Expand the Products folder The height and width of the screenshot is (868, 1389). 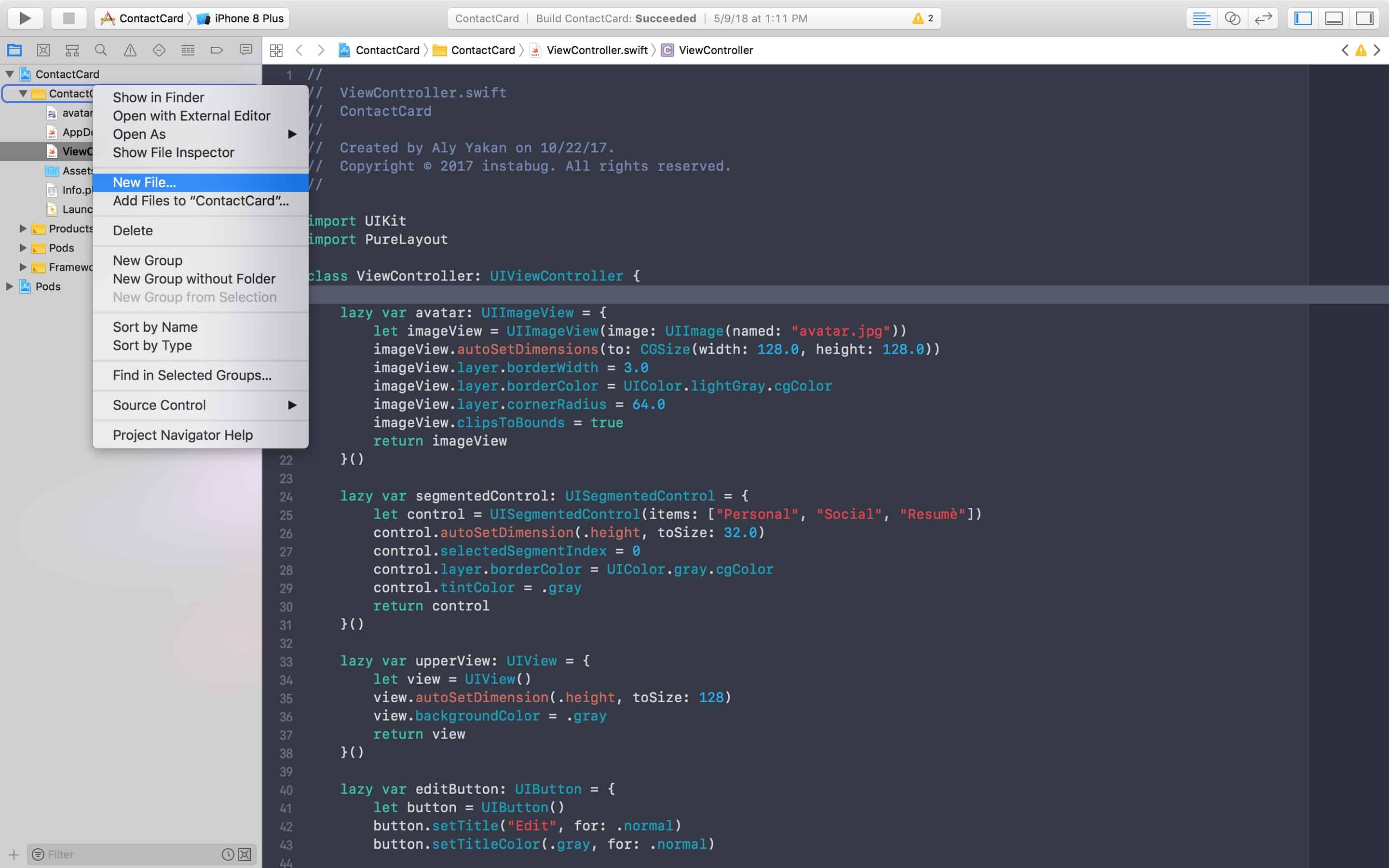coord(23,229)
